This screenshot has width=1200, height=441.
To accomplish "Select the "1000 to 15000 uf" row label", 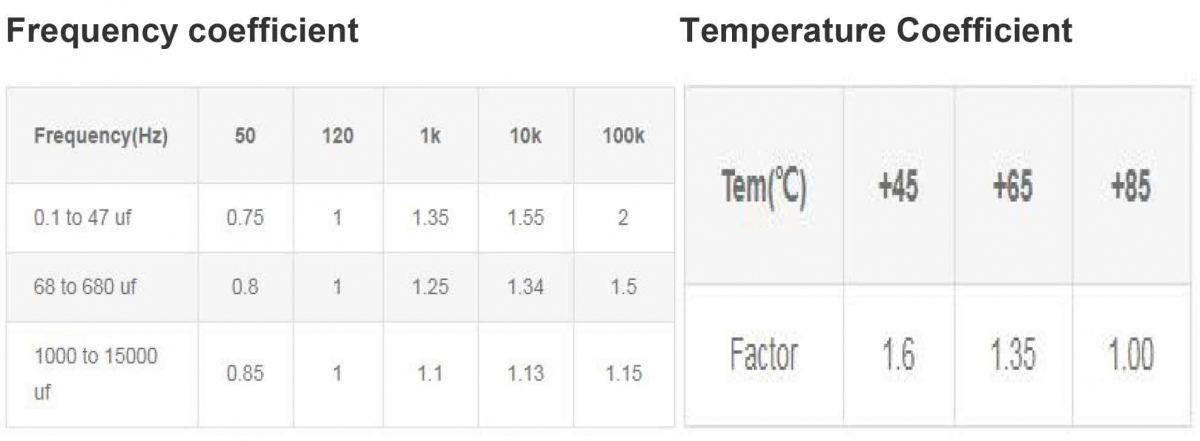I will tap(96, 374).
